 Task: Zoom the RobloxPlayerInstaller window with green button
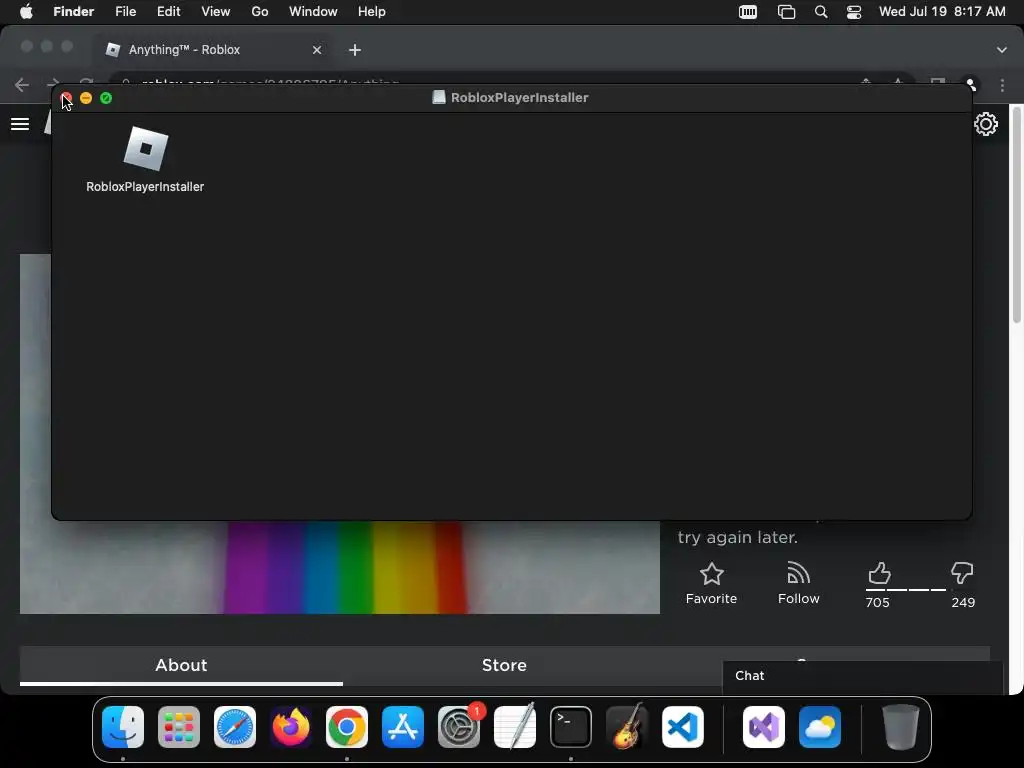tap(106, 98)
